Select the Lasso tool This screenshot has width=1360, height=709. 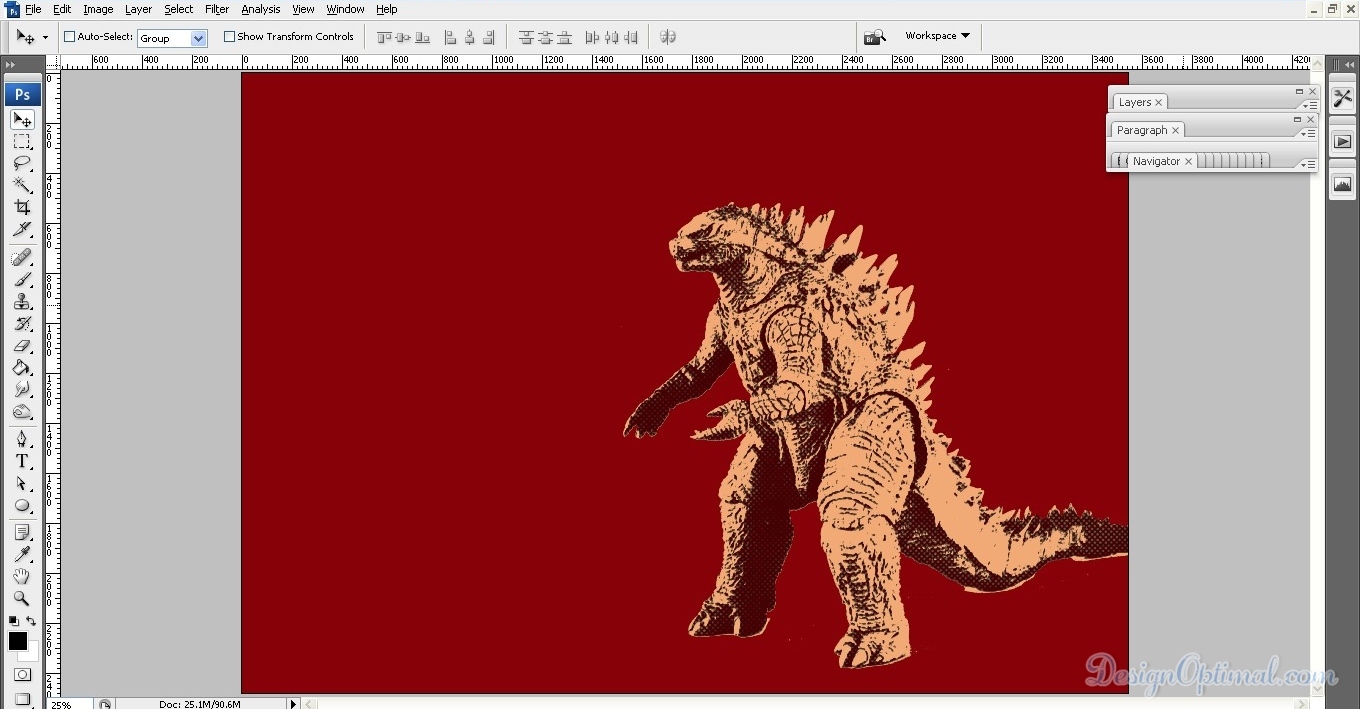(x=22, y=164)
